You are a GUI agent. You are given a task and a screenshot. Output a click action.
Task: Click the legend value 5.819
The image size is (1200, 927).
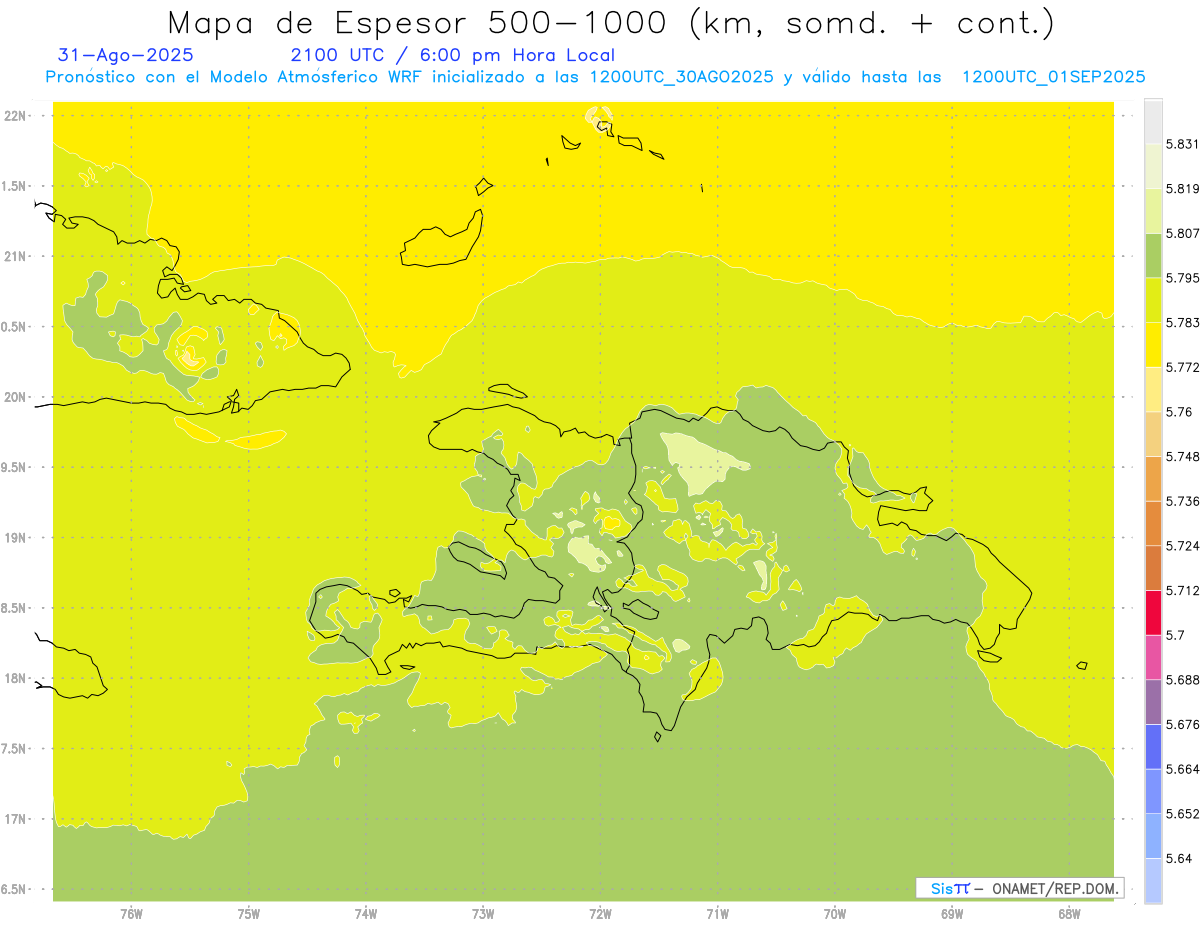pyautogui.click(x=1184, y=189)
